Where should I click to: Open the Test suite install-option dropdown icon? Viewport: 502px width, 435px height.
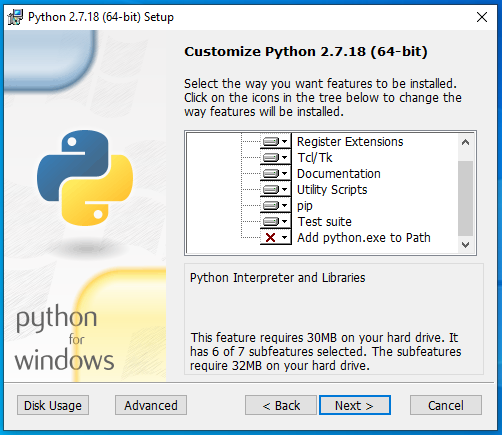tap(275, 222)
